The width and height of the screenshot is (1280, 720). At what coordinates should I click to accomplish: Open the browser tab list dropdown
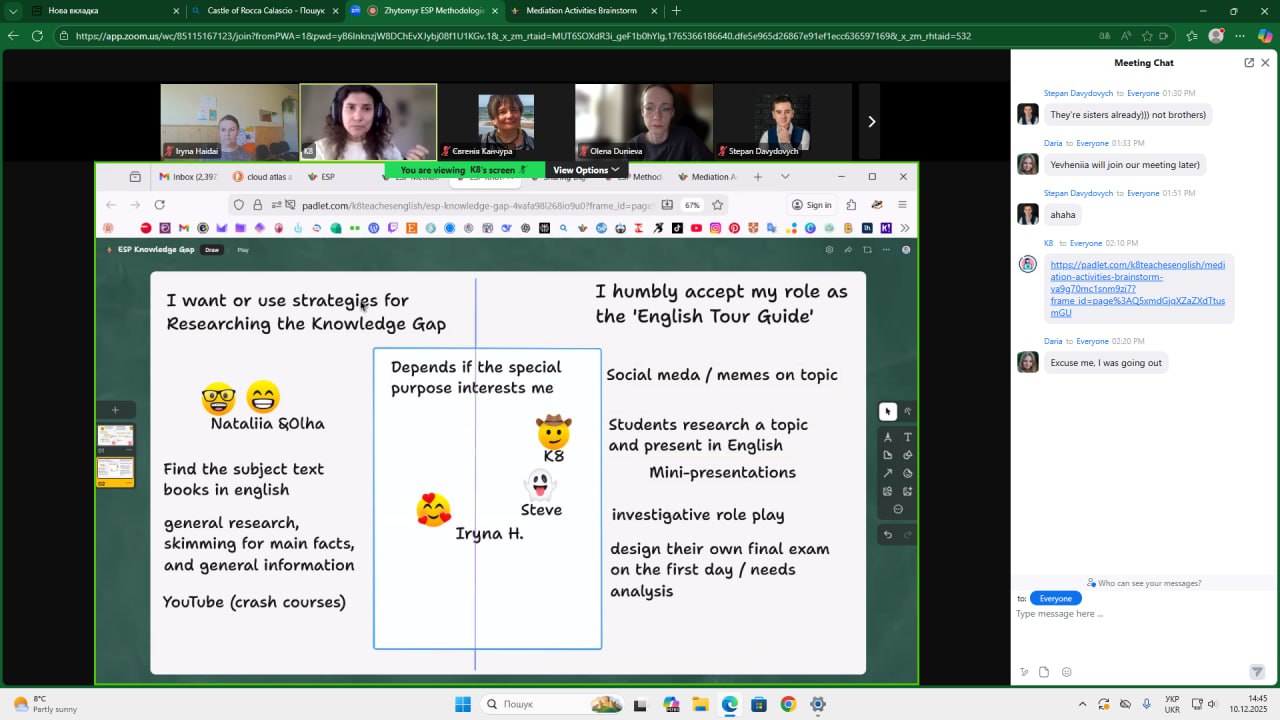pyautogui.click(x=13, y=11)
